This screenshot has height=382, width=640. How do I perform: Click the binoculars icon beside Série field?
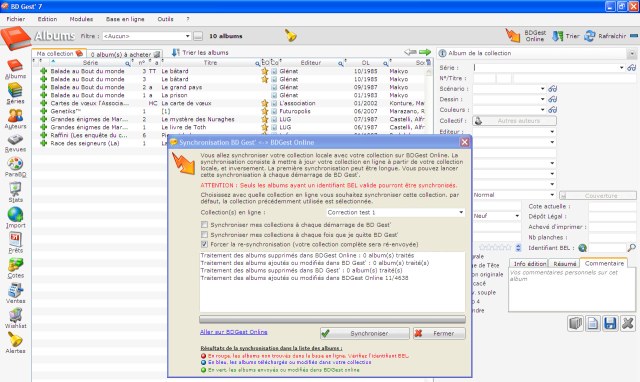click(x=631, y=68)
